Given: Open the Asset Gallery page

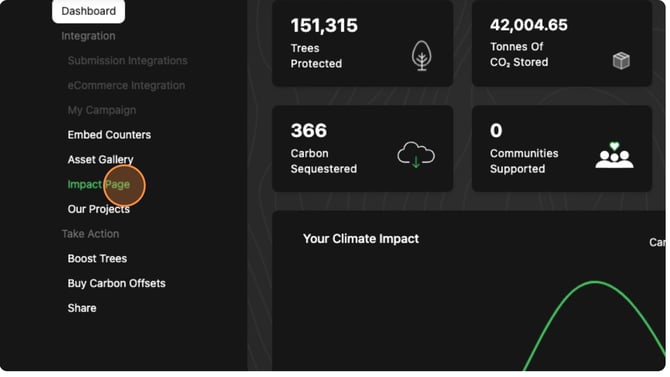Looking at the screenshot, I should coord(100,160).
